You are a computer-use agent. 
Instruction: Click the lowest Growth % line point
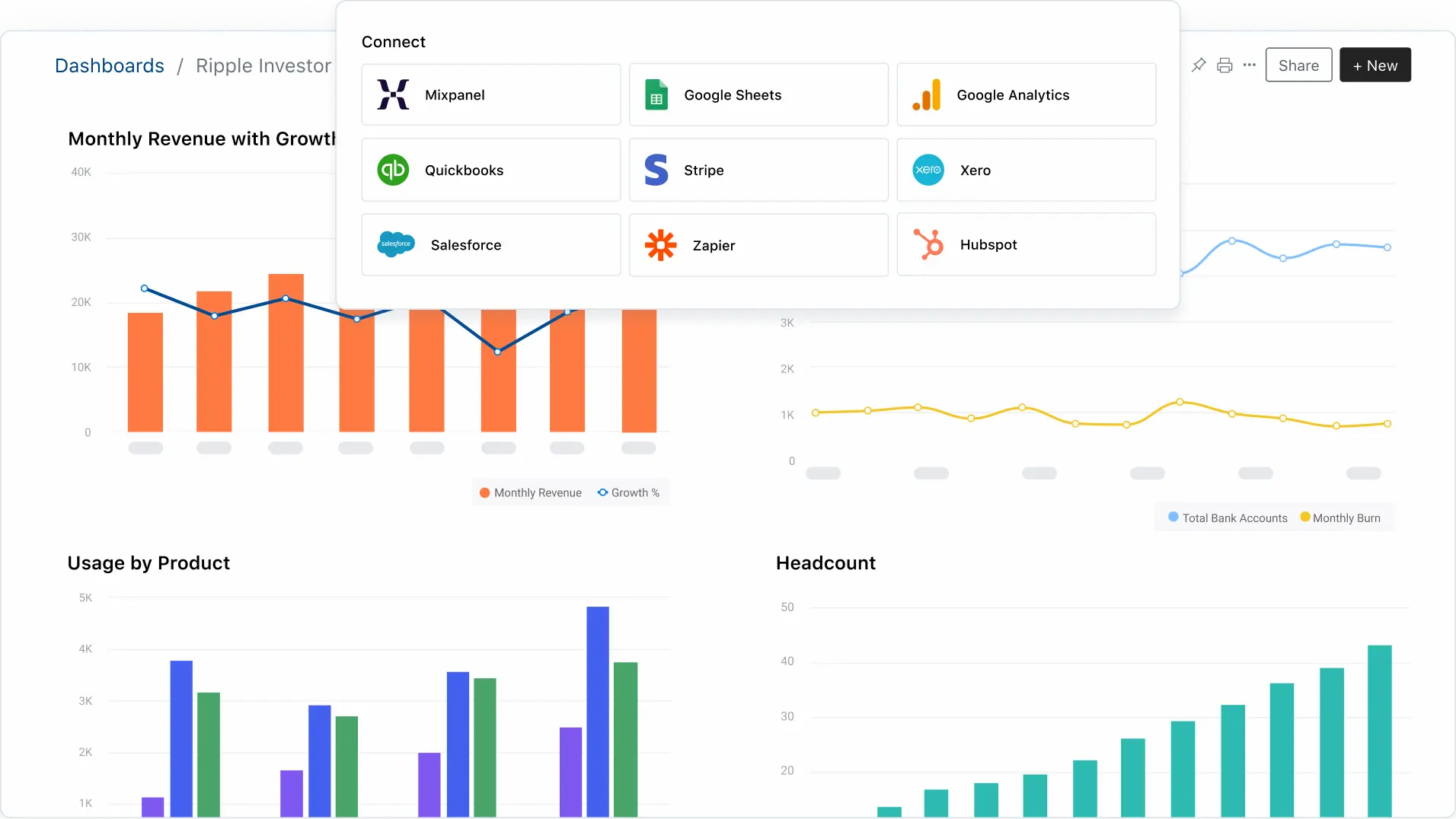pos(497,352)
